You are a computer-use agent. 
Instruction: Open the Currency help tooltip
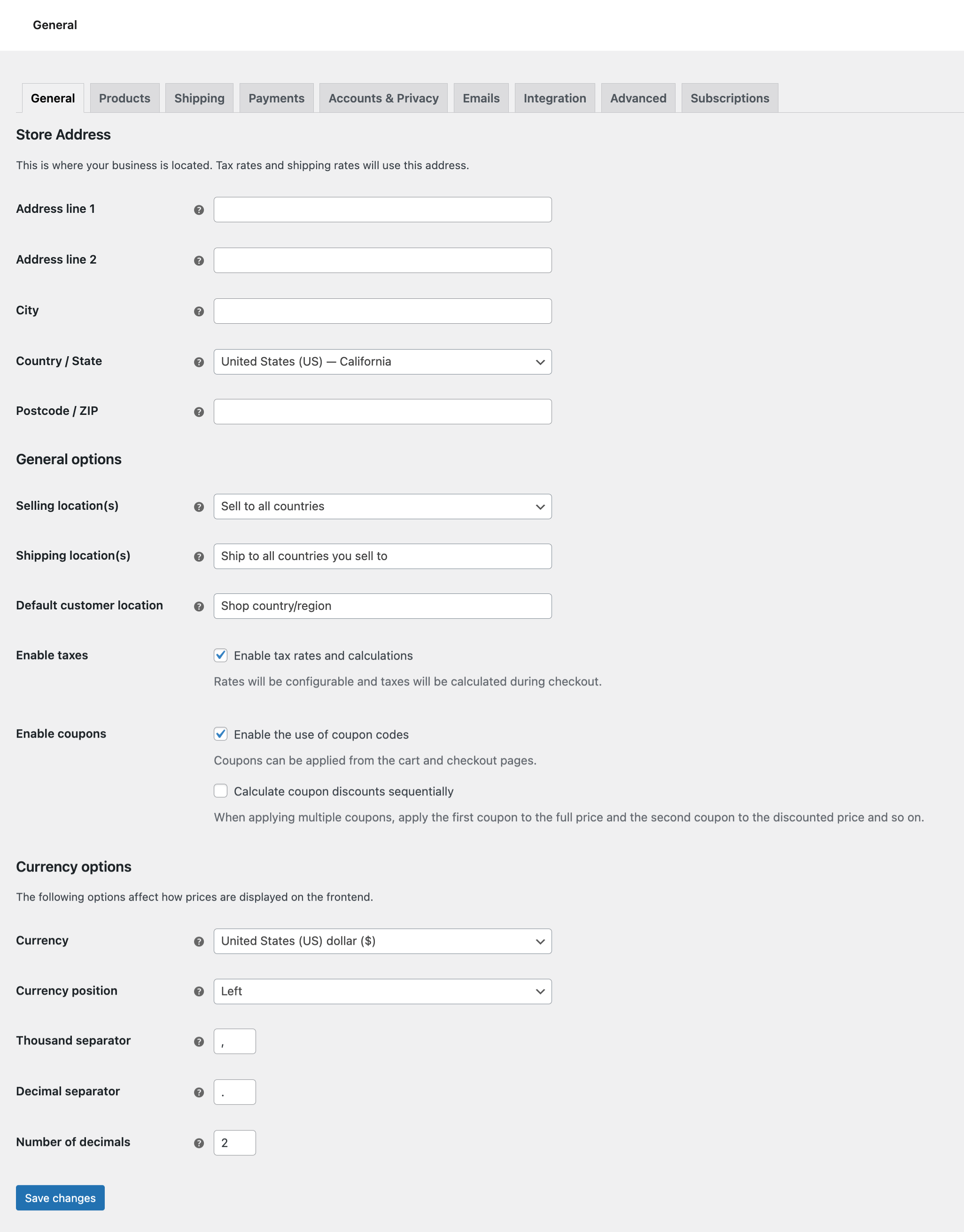point(199,941)
